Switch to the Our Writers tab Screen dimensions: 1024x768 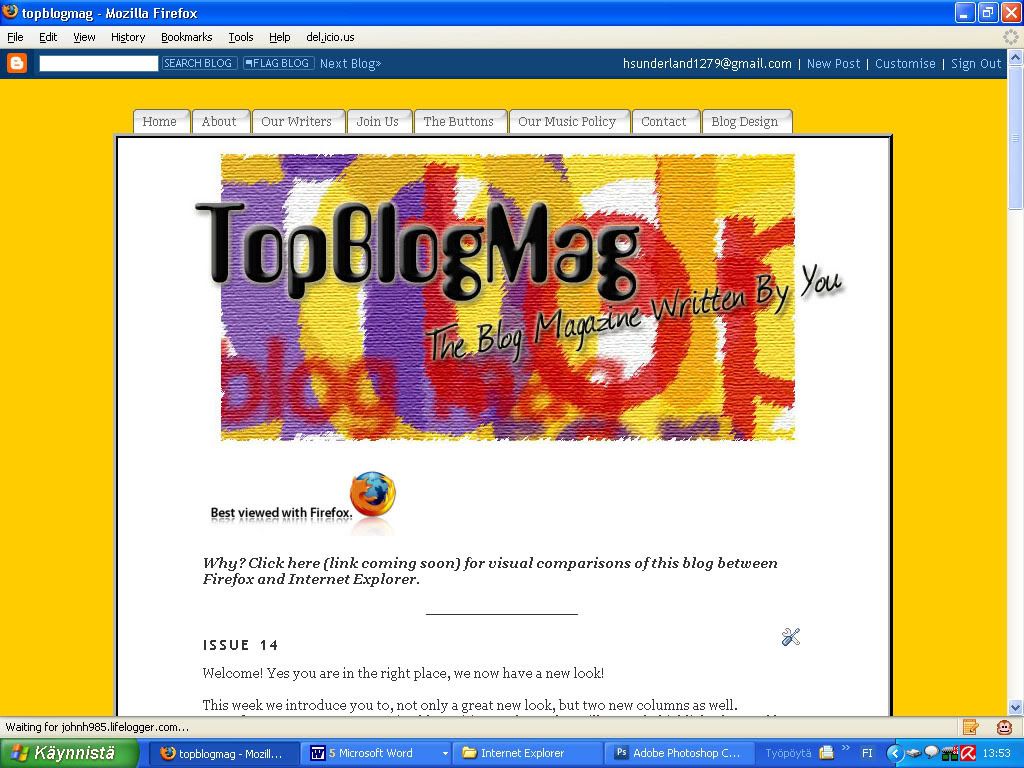(x=298, y=121)
